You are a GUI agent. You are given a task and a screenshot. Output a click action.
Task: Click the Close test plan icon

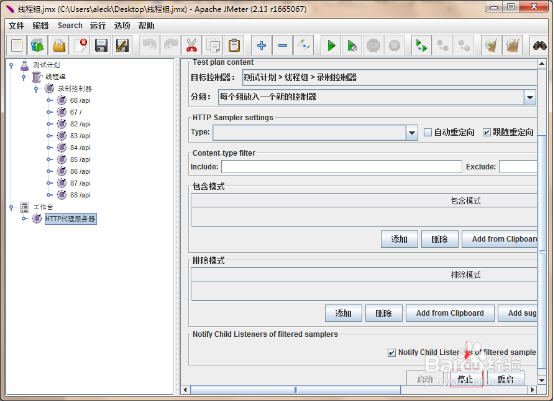(x=80, y=46)
